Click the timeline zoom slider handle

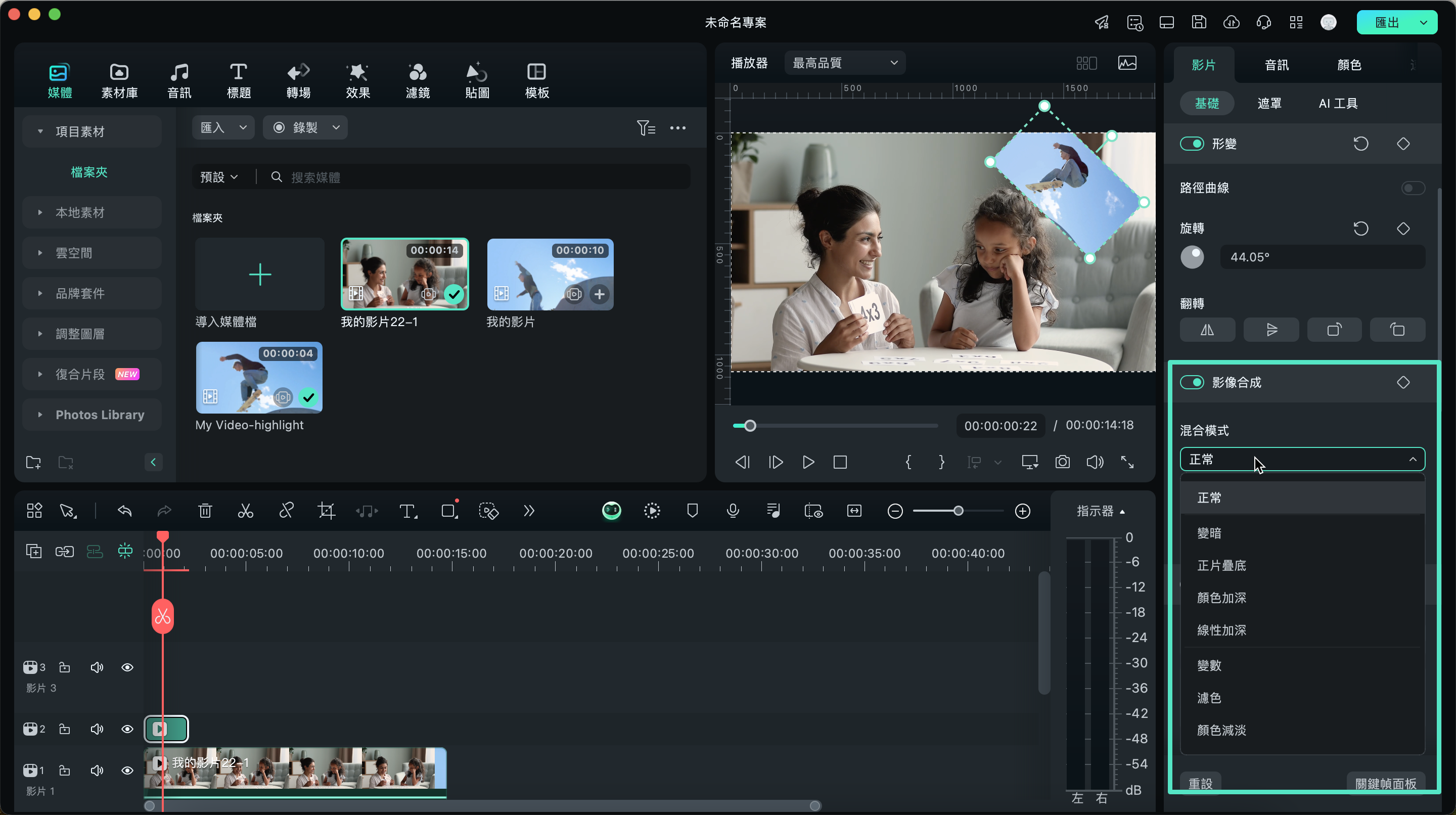click(958, 511)
